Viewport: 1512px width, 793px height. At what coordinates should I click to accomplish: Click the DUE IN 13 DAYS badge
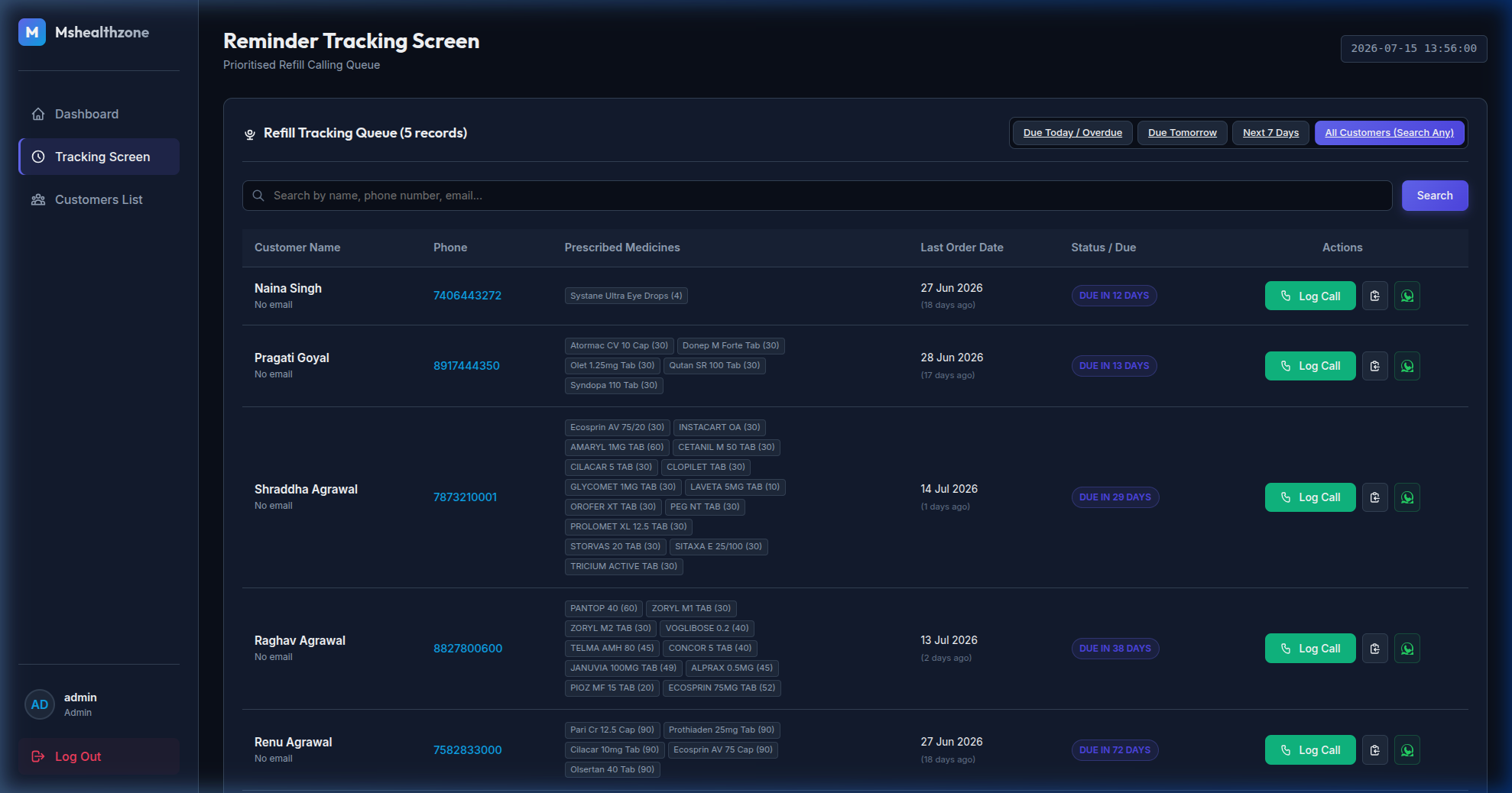[1114, 366]
